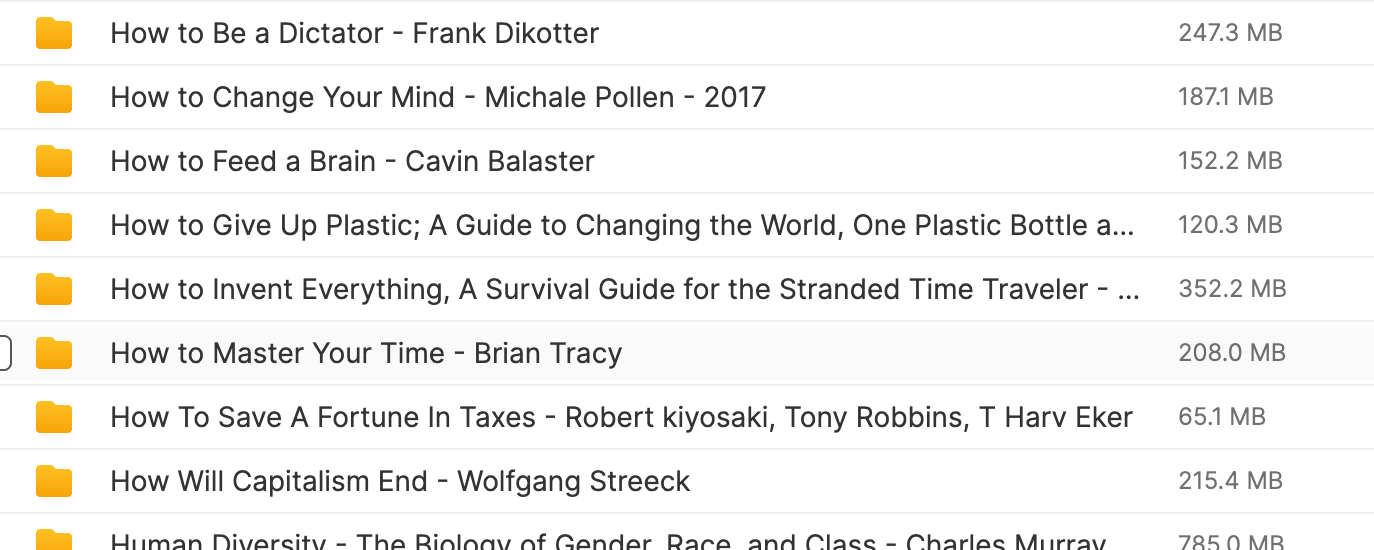
Task: Click the 65.1 MB size in the Taxes row
Action: 1222,417
